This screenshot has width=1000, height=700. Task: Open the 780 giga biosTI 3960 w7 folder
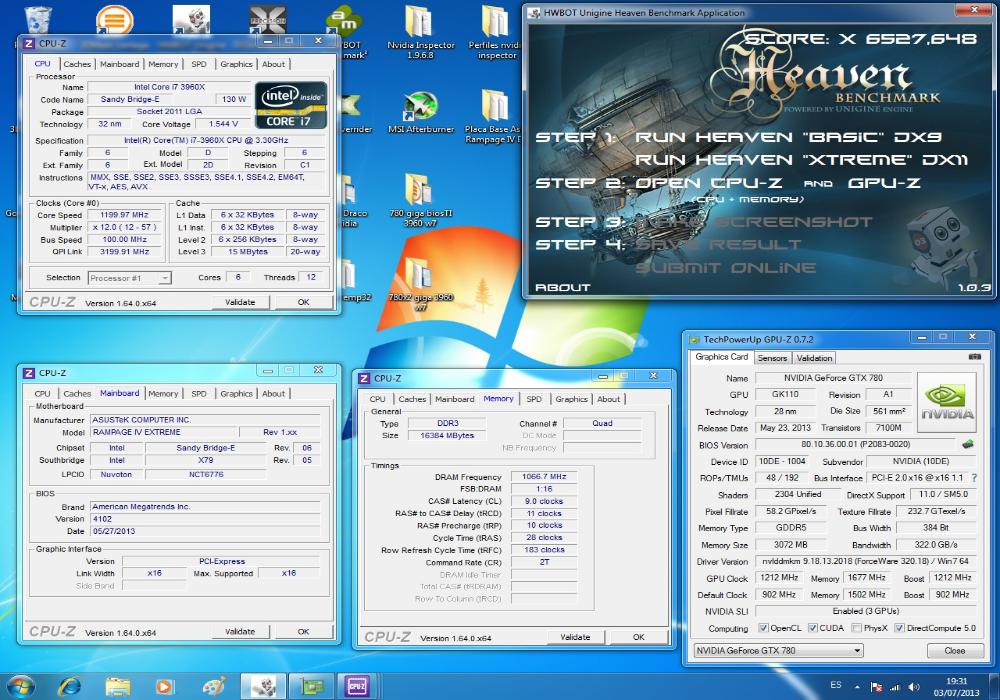pyautogui.click(x=420, y=200)
